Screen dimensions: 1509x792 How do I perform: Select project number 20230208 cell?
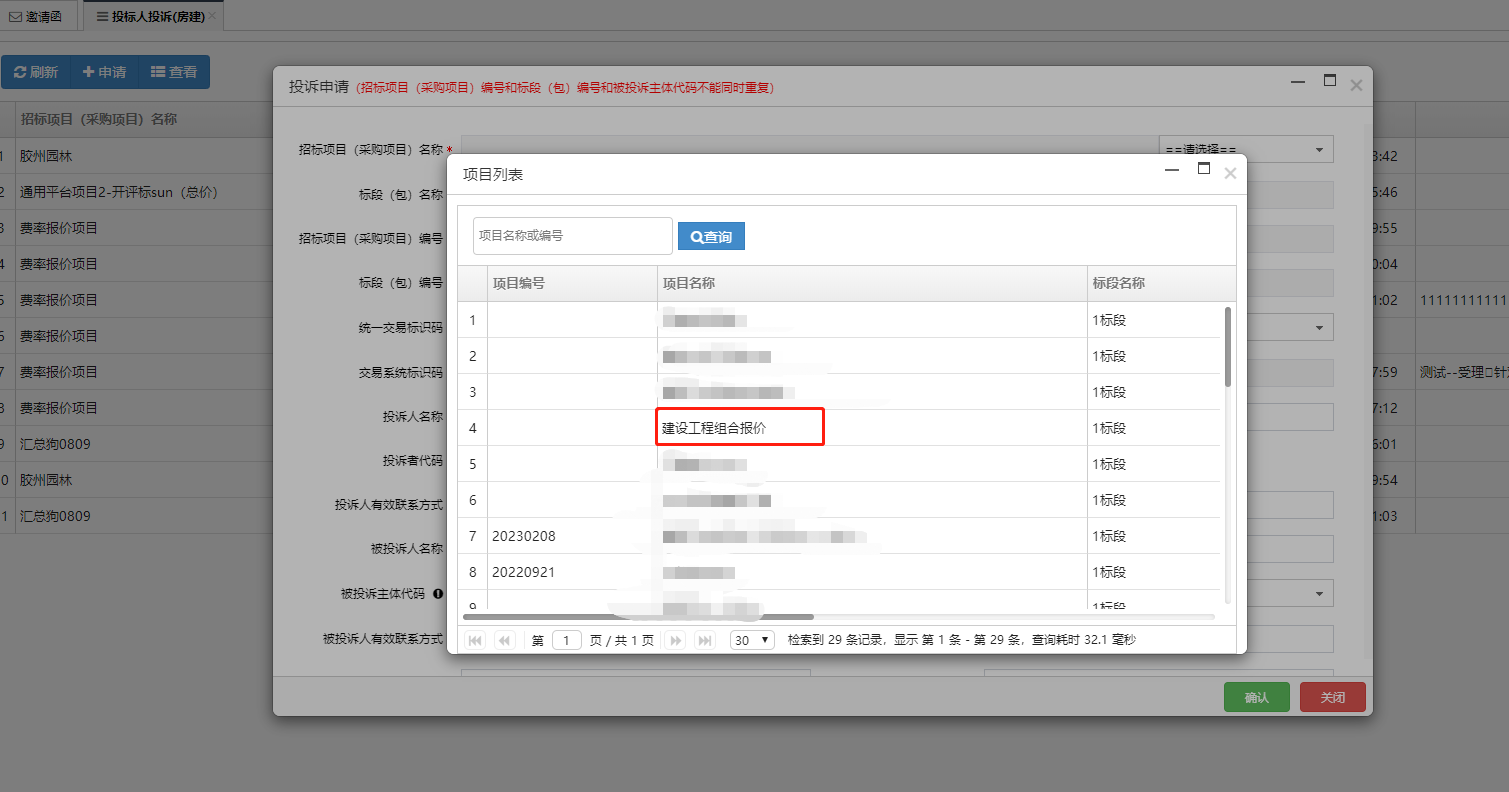(x=572, y=536)
